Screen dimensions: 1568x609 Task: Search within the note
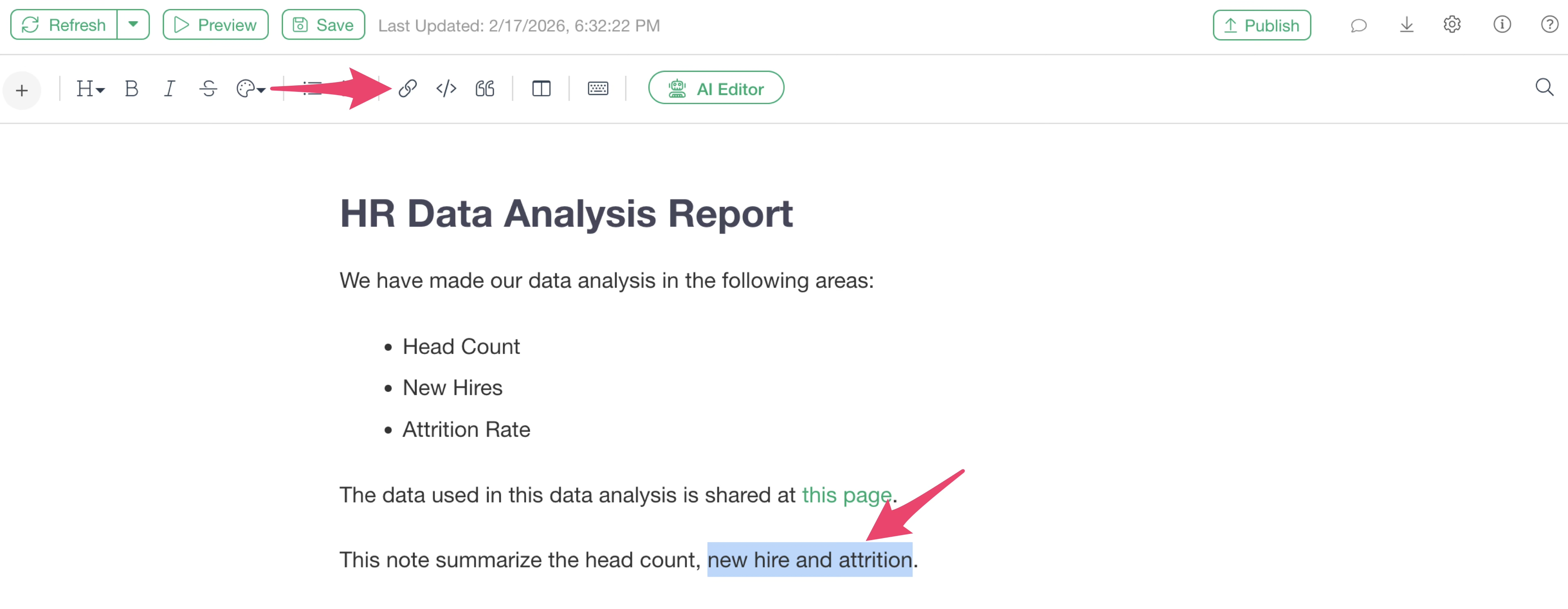[x=1544, y=88]
